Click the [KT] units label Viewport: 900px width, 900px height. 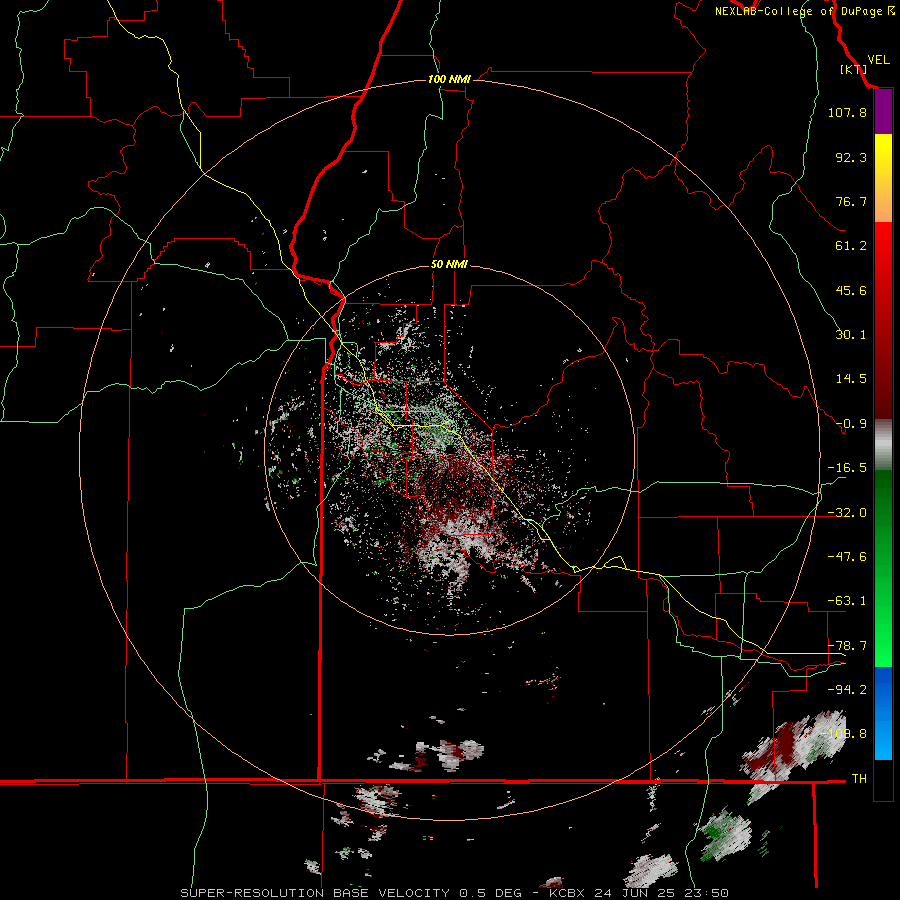tap(854, 69)
